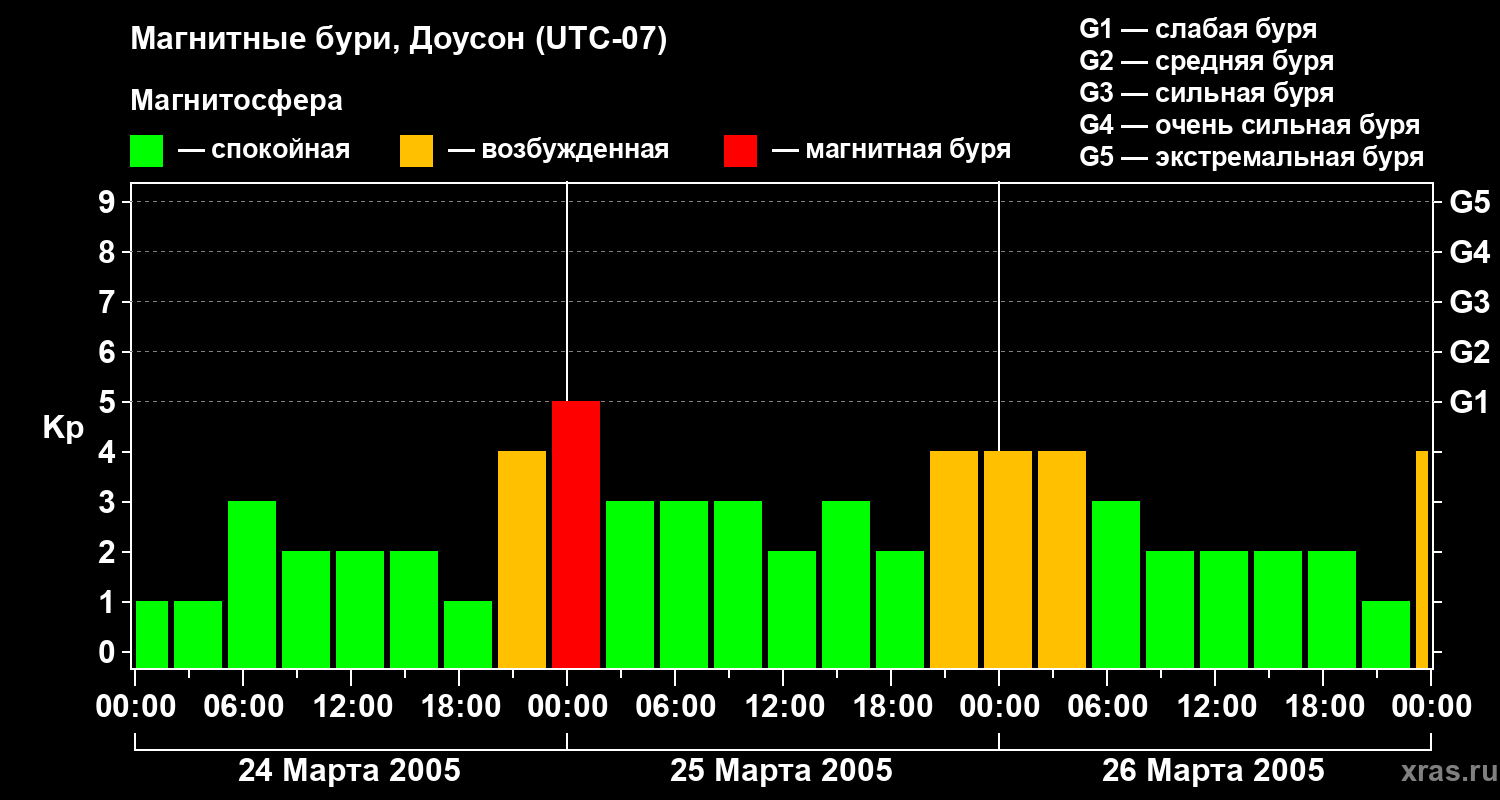Click the Kp axis title
Image resolution: width=1500 pixels, height=800 pixels.
click(63, 428)
